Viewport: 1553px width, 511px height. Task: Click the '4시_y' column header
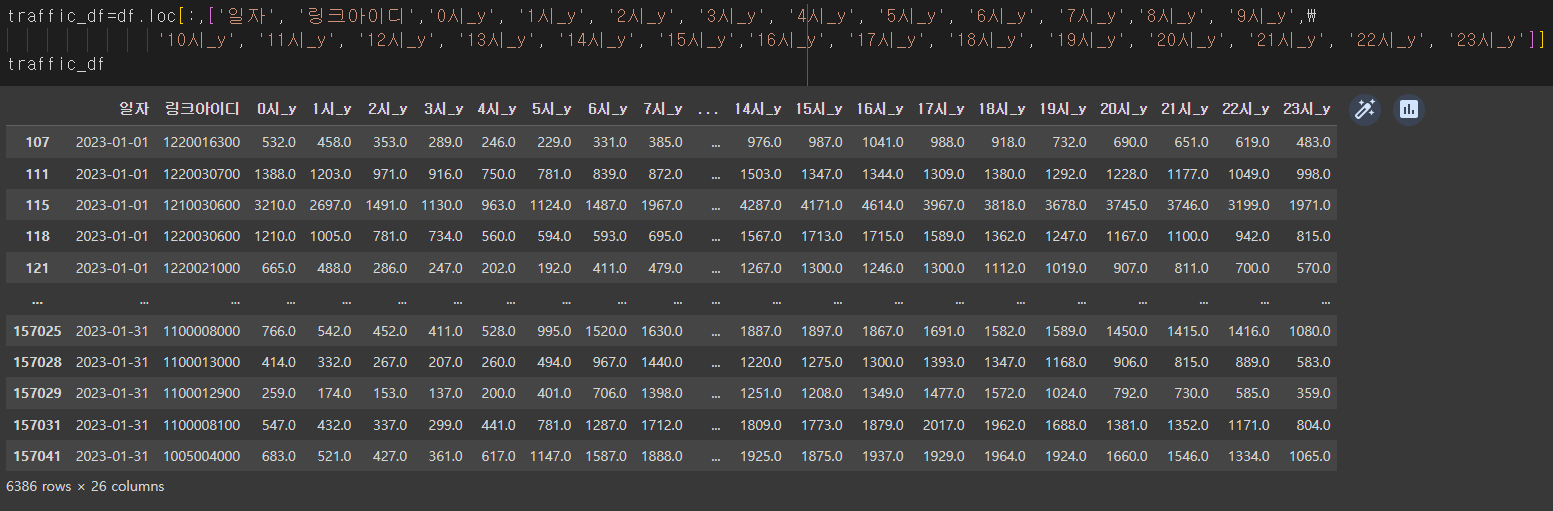[x=497, y=109]
